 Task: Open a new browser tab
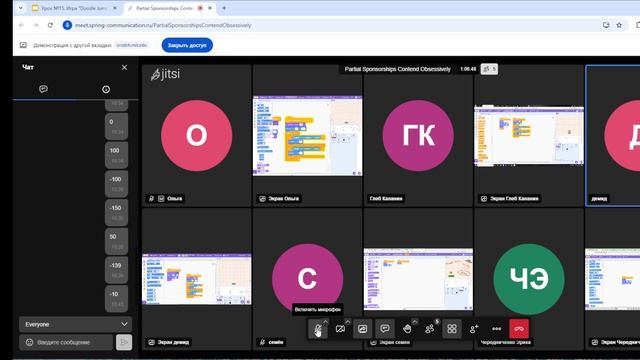pyautogui.click(x=224, y=8)
